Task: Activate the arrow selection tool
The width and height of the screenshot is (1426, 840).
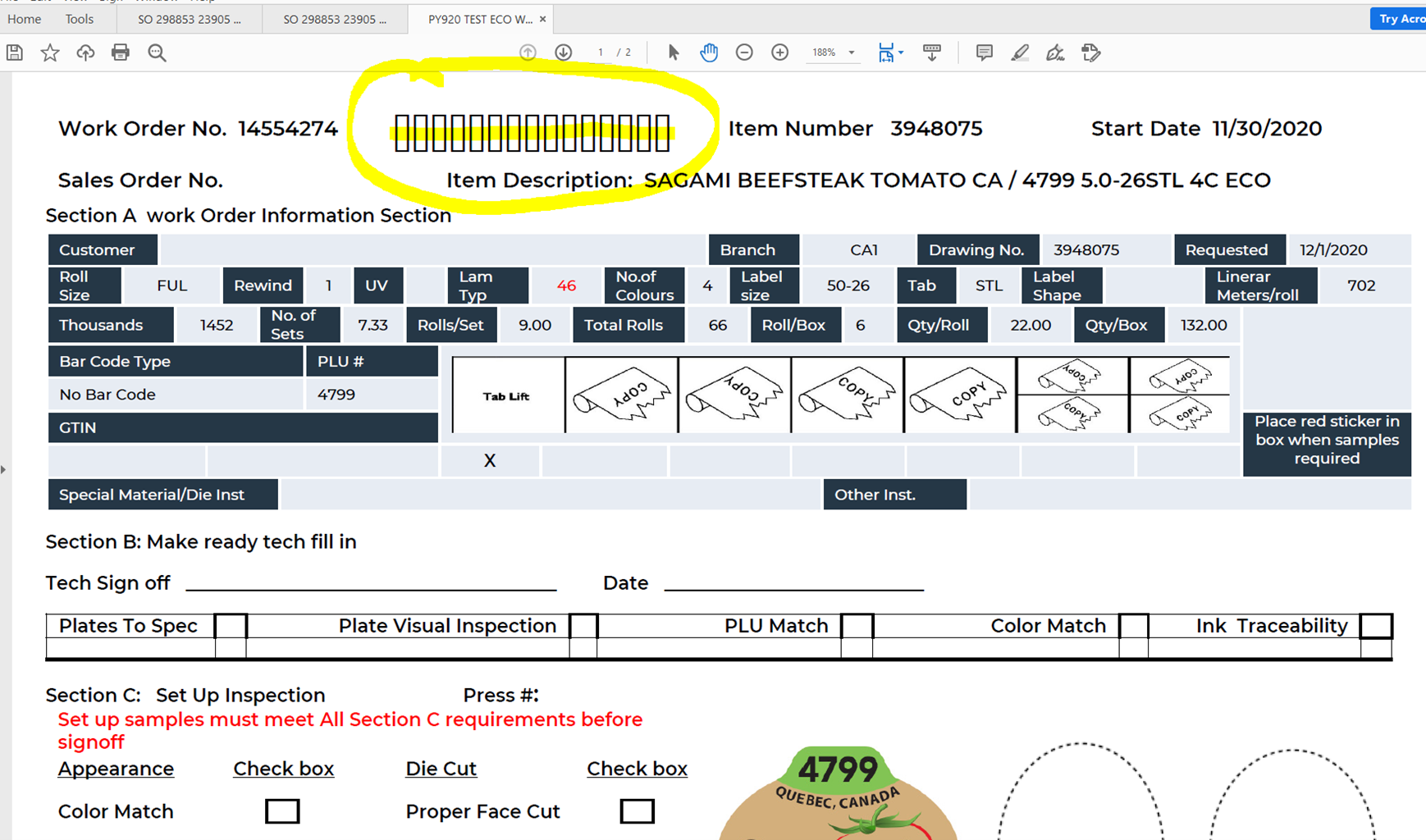Action: [x=674, y=52]
